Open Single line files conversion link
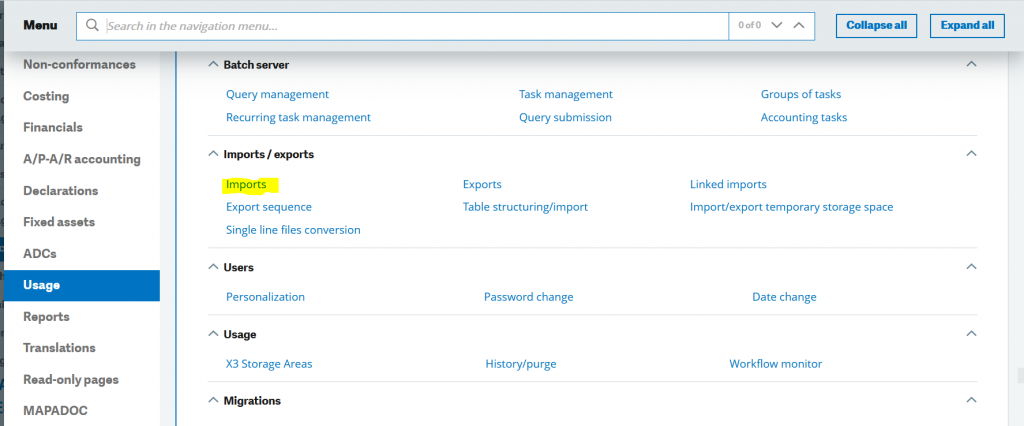 click(293, 230)
